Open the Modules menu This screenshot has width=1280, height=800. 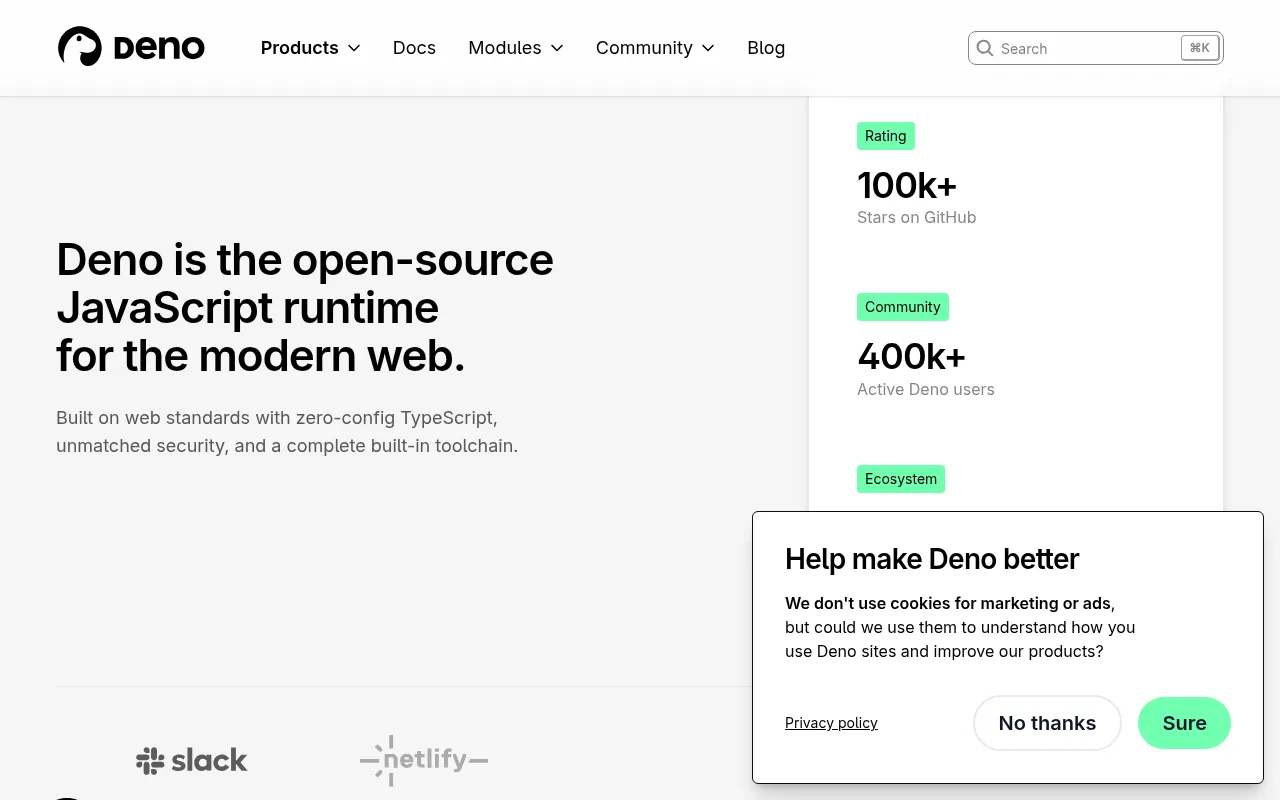tap(516, 48)
